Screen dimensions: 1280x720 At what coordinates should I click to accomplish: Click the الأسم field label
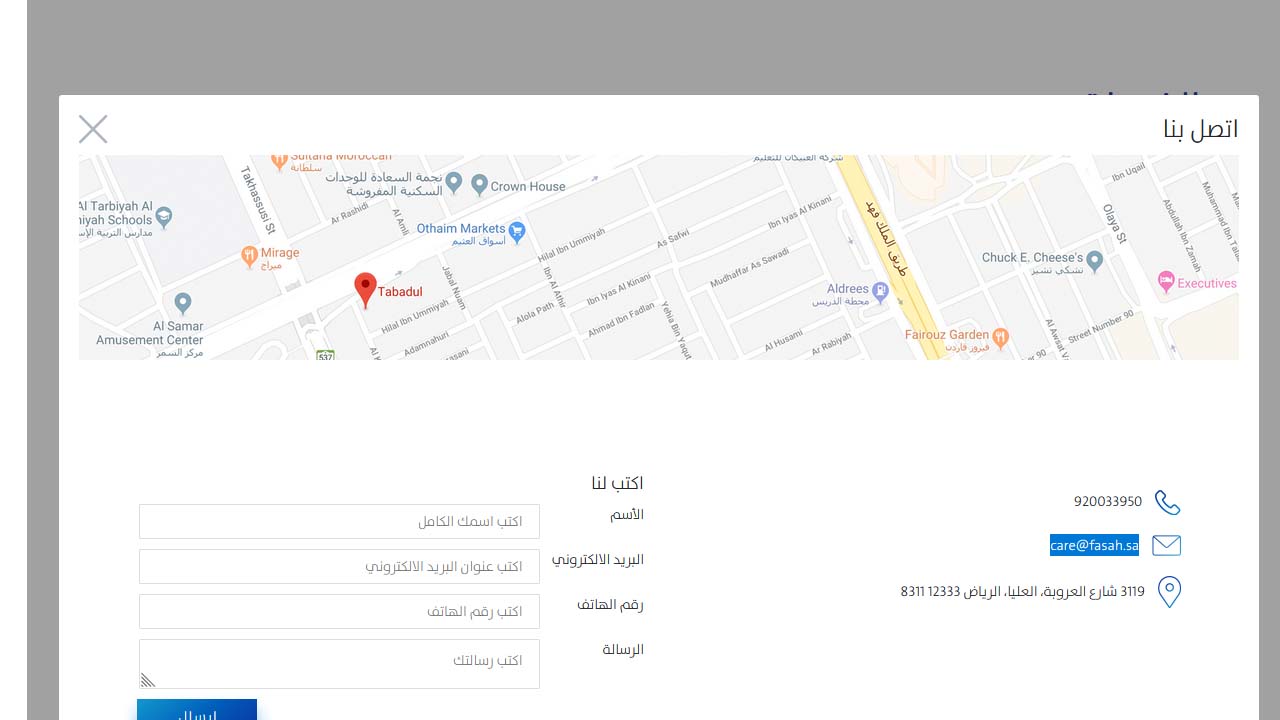coord(627,514)
